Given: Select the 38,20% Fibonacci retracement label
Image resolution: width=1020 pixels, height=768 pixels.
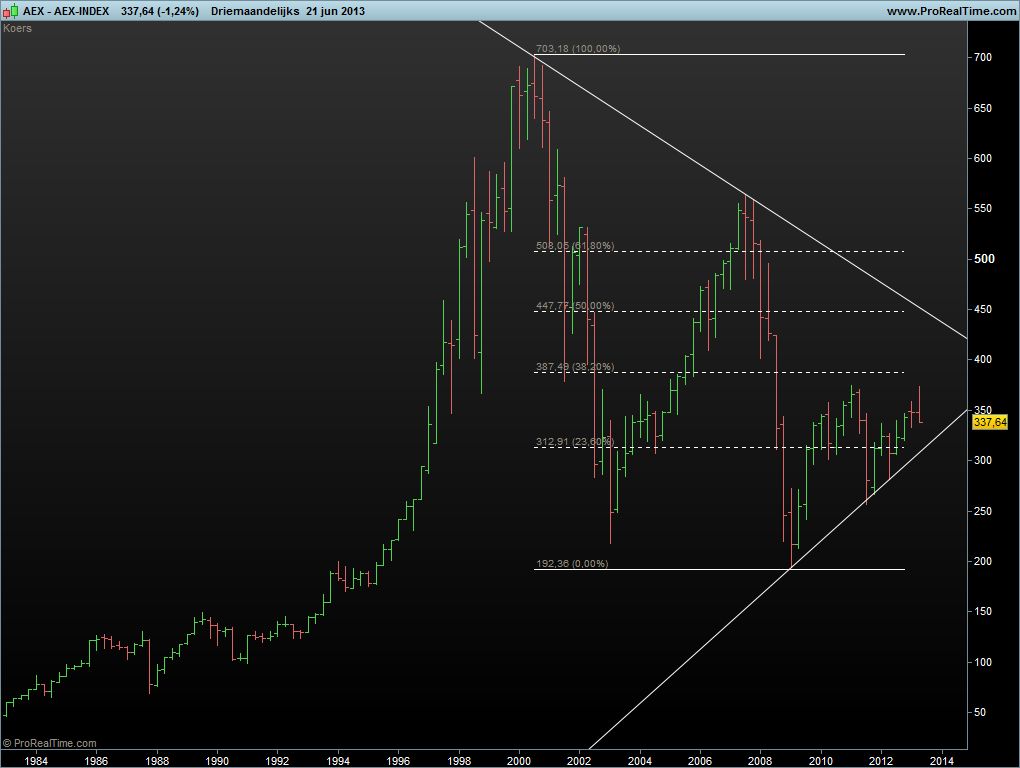Looking at the screenshot, I should click(575, 367).
